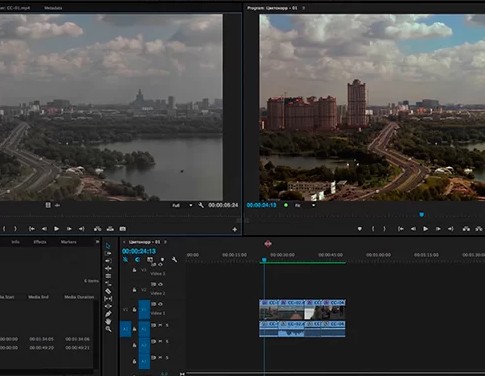
Task: Select the Slip tool
Action: click(108, 299)
